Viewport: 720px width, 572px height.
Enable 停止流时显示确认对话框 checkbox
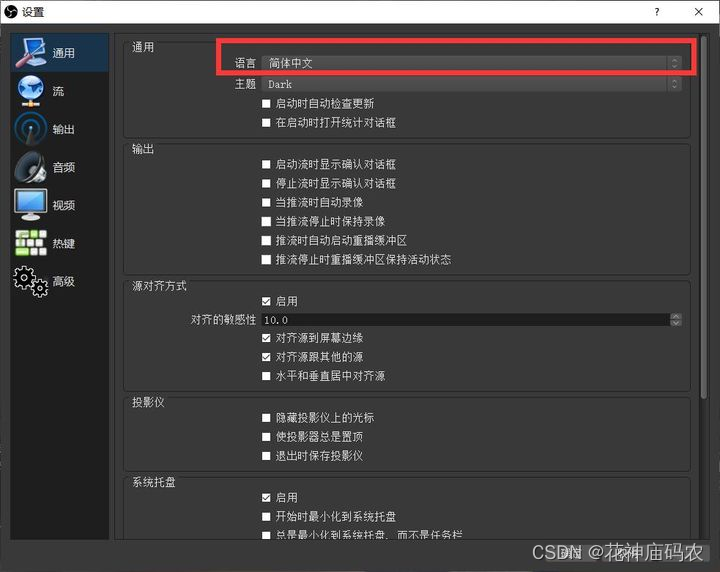tap(266, 184)
